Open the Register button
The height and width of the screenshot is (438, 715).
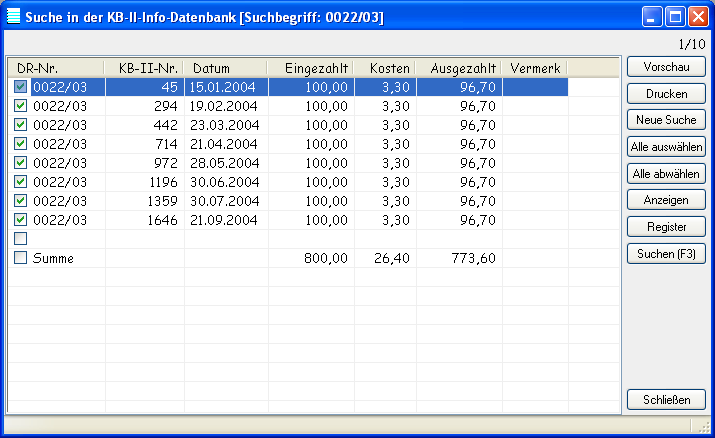[666, 226]
